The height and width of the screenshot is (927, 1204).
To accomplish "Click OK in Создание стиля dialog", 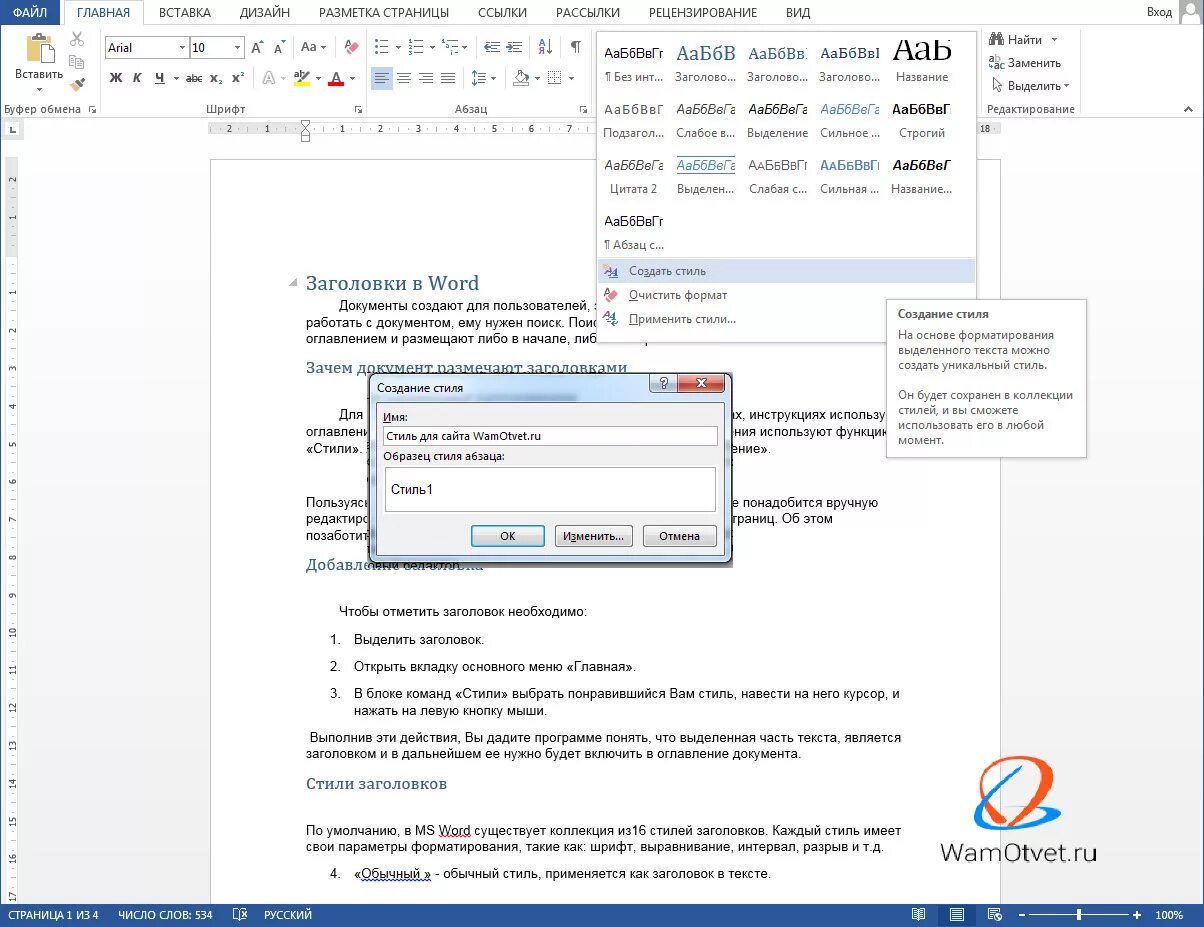I will (x=507, y=536).
